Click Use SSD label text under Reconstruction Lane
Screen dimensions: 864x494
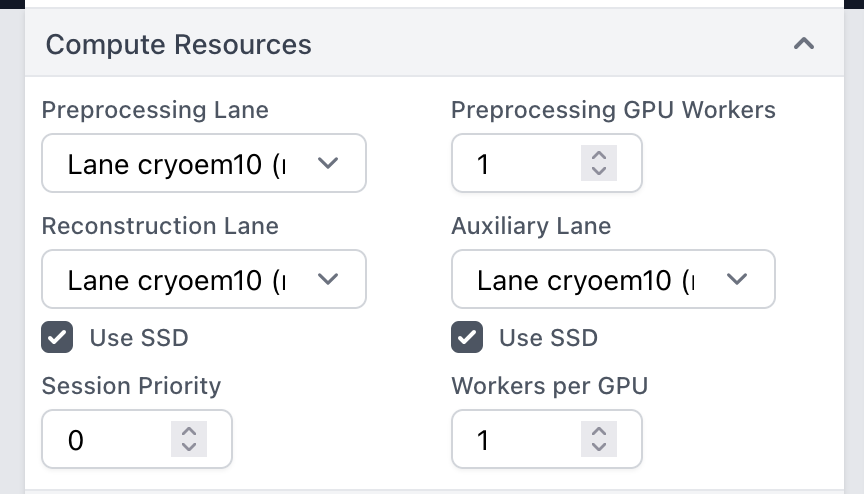(138, 338)
